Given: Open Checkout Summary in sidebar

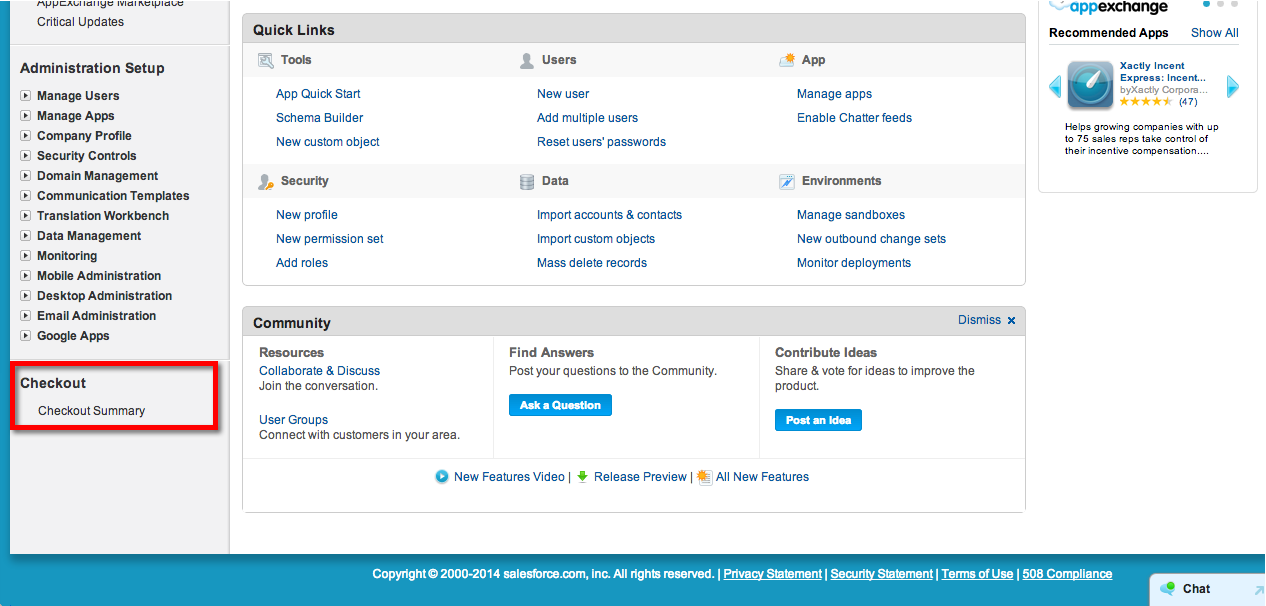Looking at the screenshot, I should click(91, 411).
